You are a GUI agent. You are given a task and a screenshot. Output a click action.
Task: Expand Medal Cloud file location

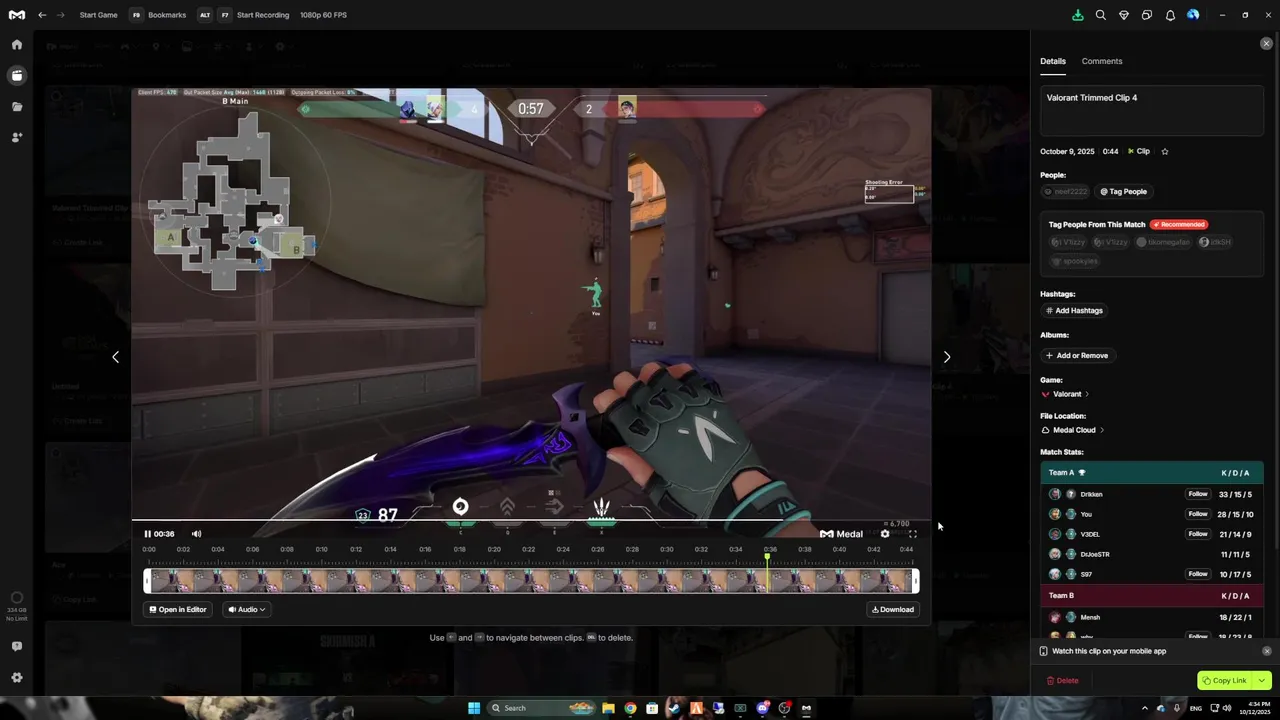click(x=1073, y=430)
